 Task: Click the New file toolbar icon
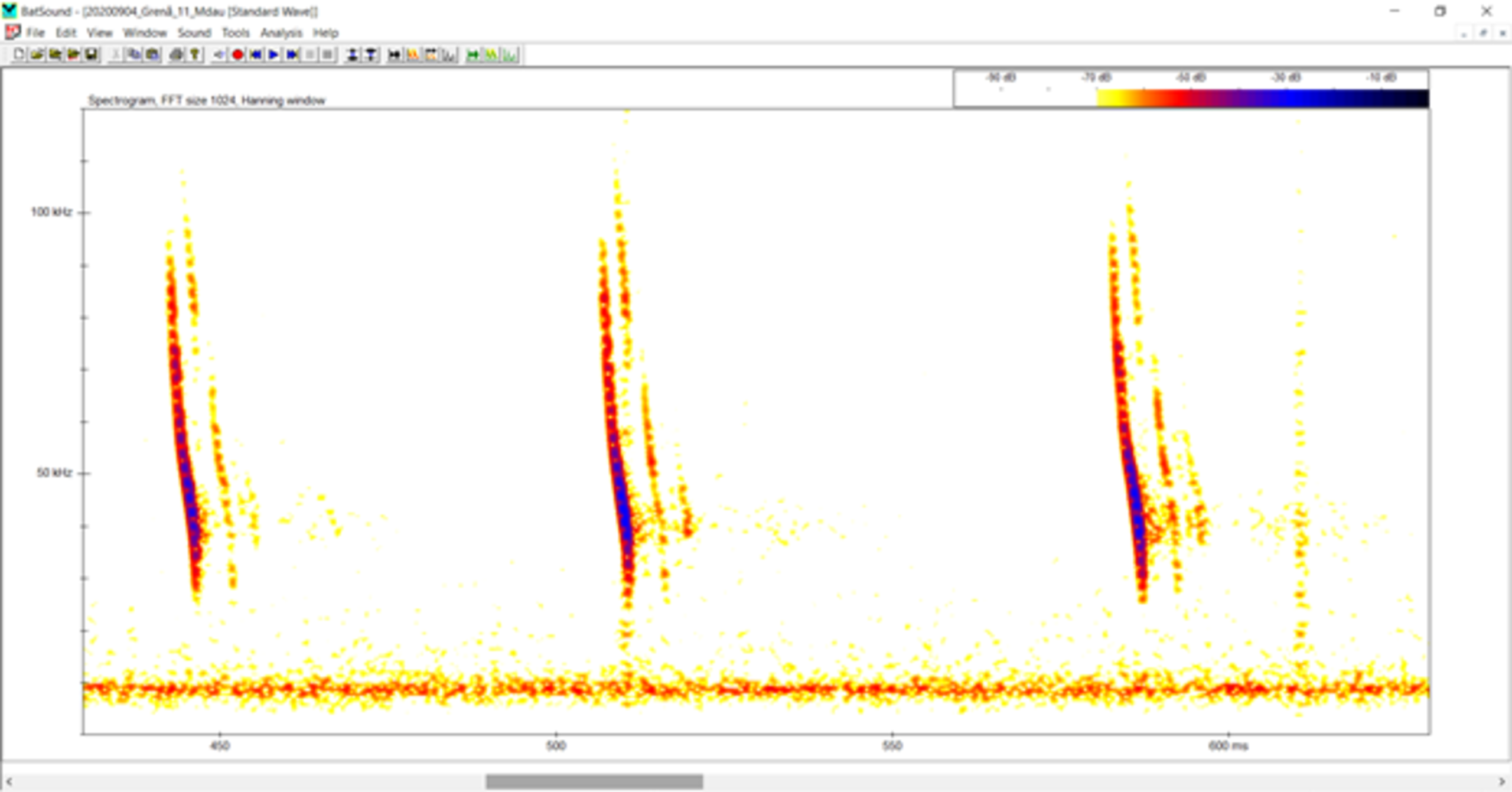[x=19, y=55]
